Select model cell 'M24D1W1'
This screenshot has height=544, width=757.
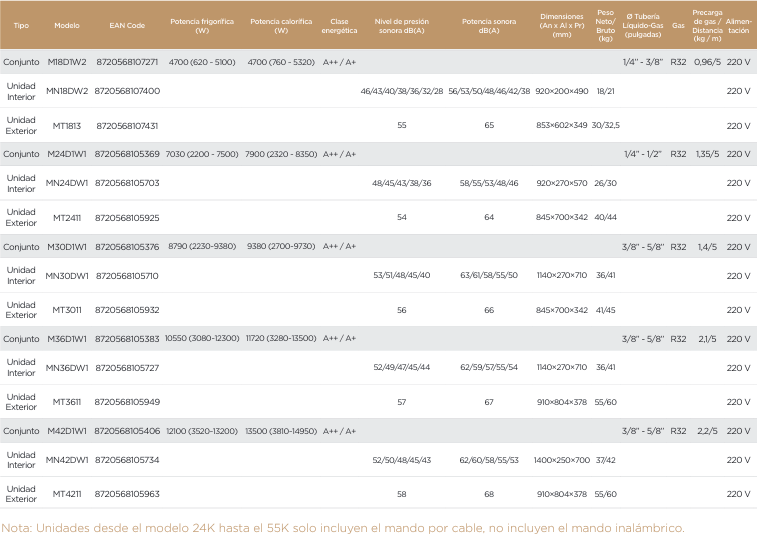67,154
